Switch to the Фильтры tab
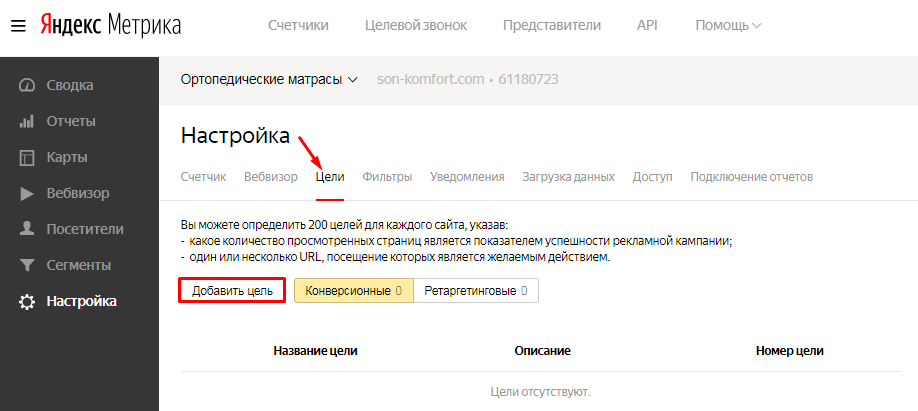 click(387, 177)
